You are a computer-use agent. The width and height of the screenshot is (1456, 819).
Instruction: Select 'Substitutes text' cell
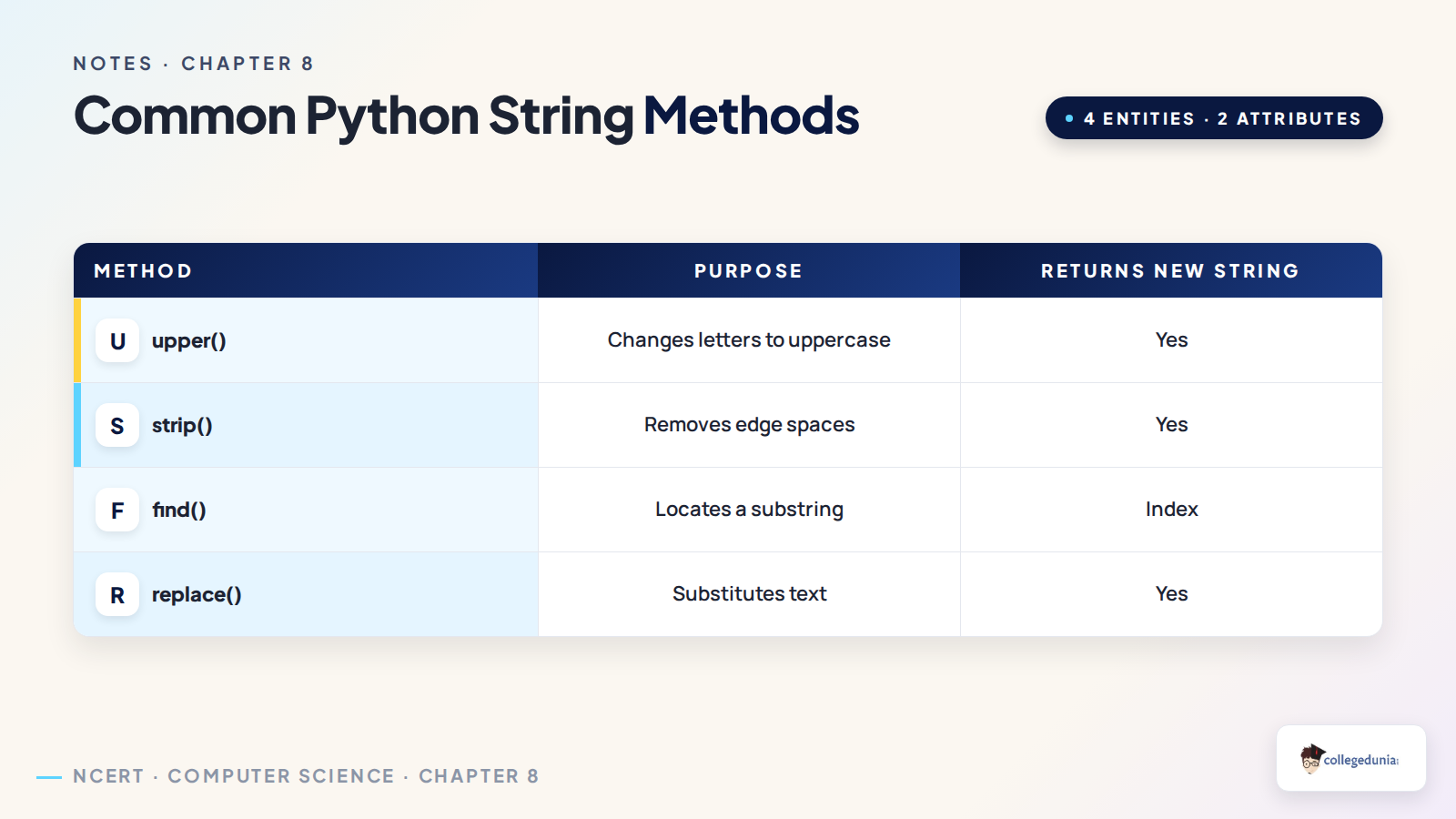coord(749,594)
